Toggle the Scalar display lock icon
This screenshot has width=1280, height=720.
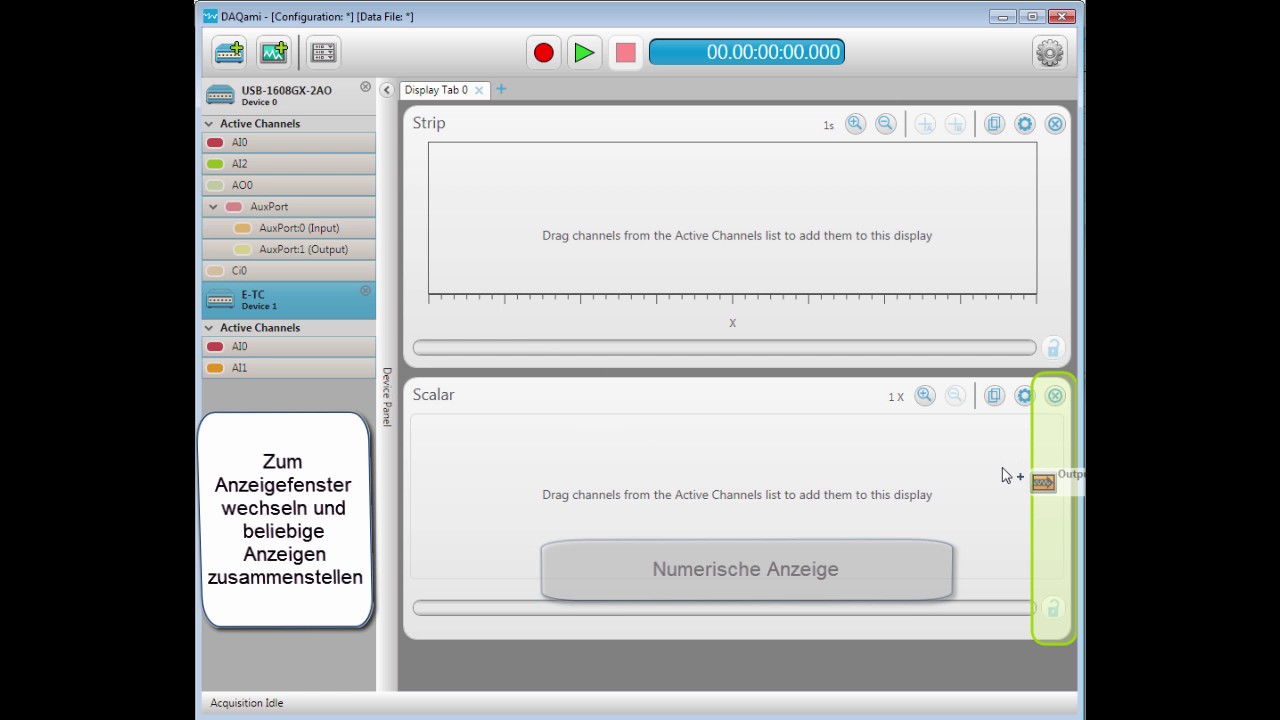click(x=1053, y=608)
